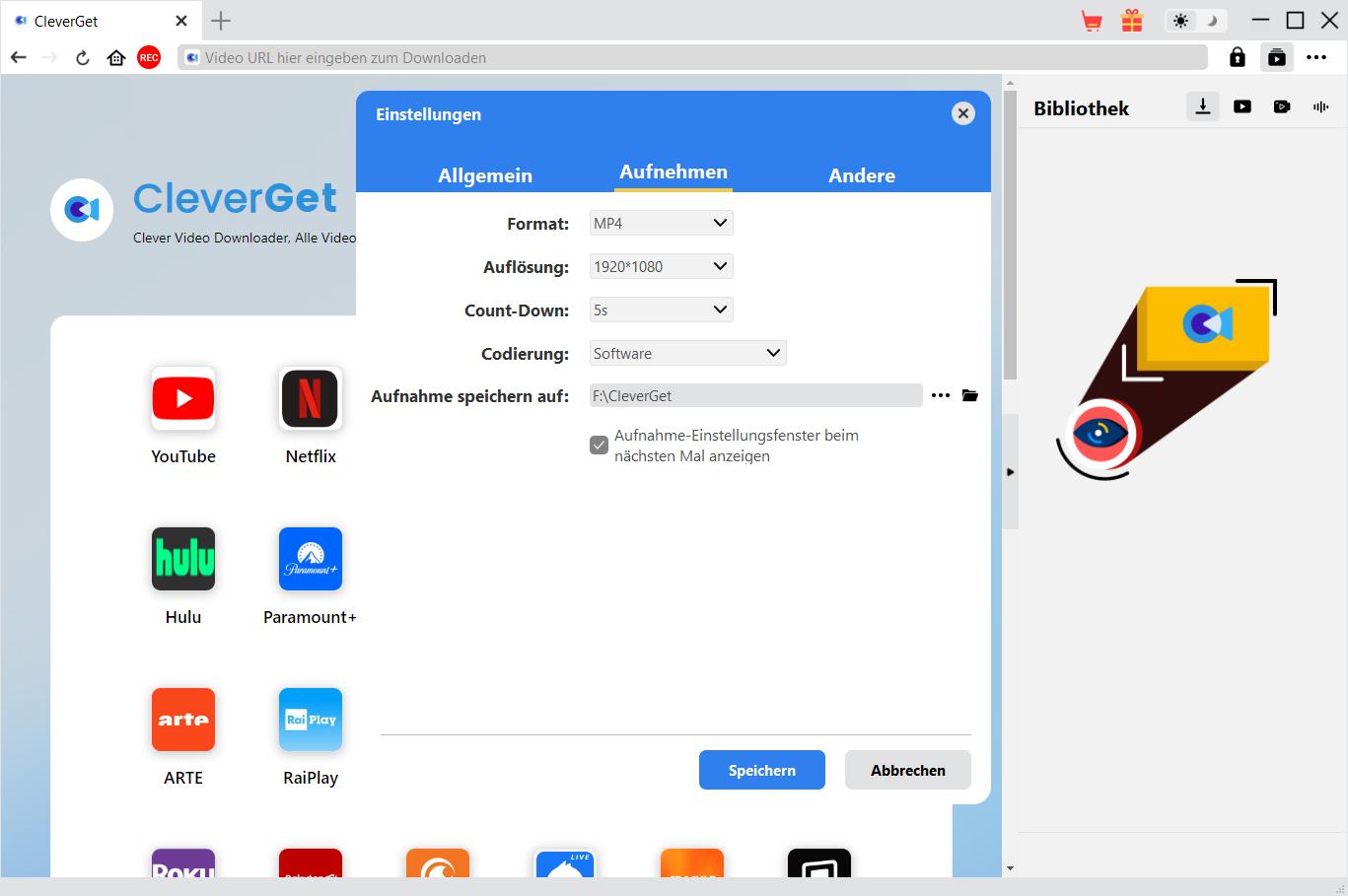Switch to the Andere tab

(x=862, y=175)
